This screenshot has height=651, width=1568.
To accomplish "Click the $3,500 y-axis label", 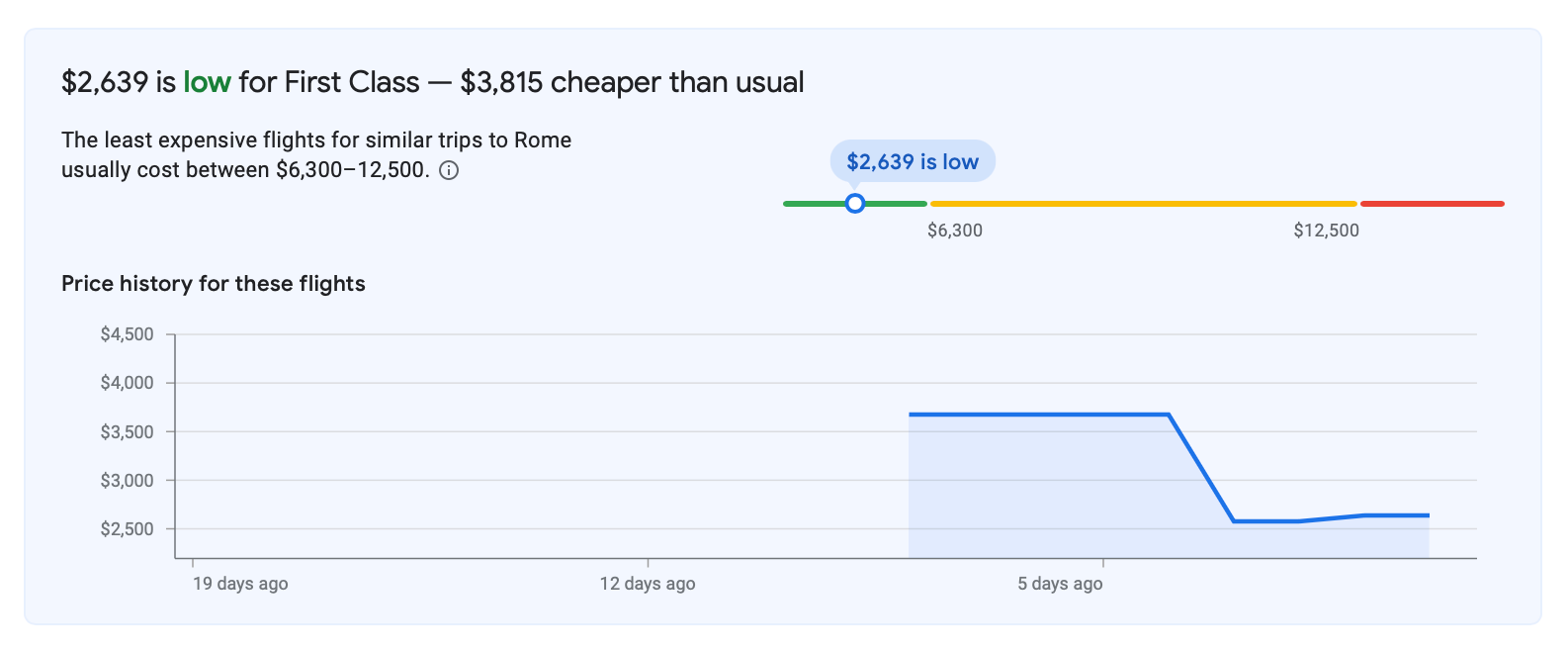I will tap(128, 431).
